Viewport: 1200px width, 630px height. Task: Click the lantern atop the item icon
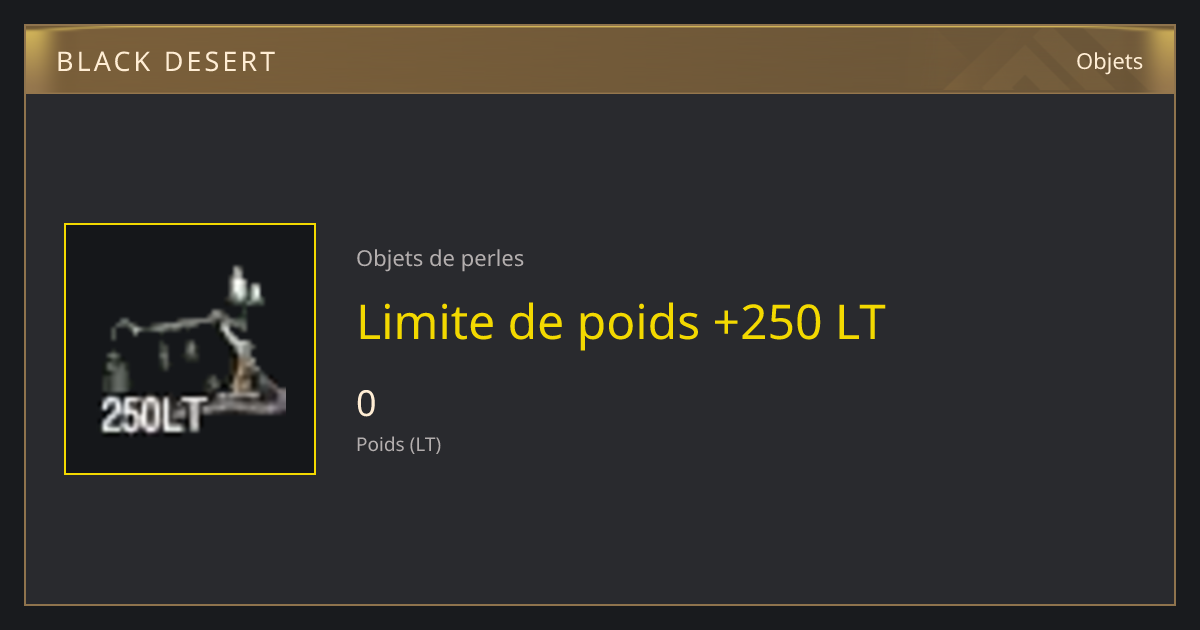coord(242,287)
